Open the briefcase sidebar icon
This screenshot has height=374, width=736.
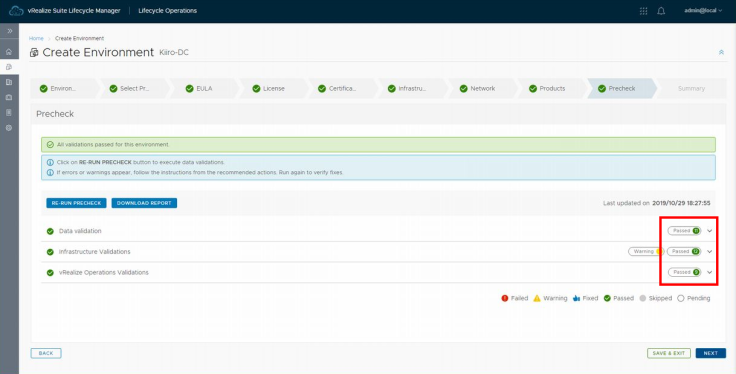tap(9, 98)
